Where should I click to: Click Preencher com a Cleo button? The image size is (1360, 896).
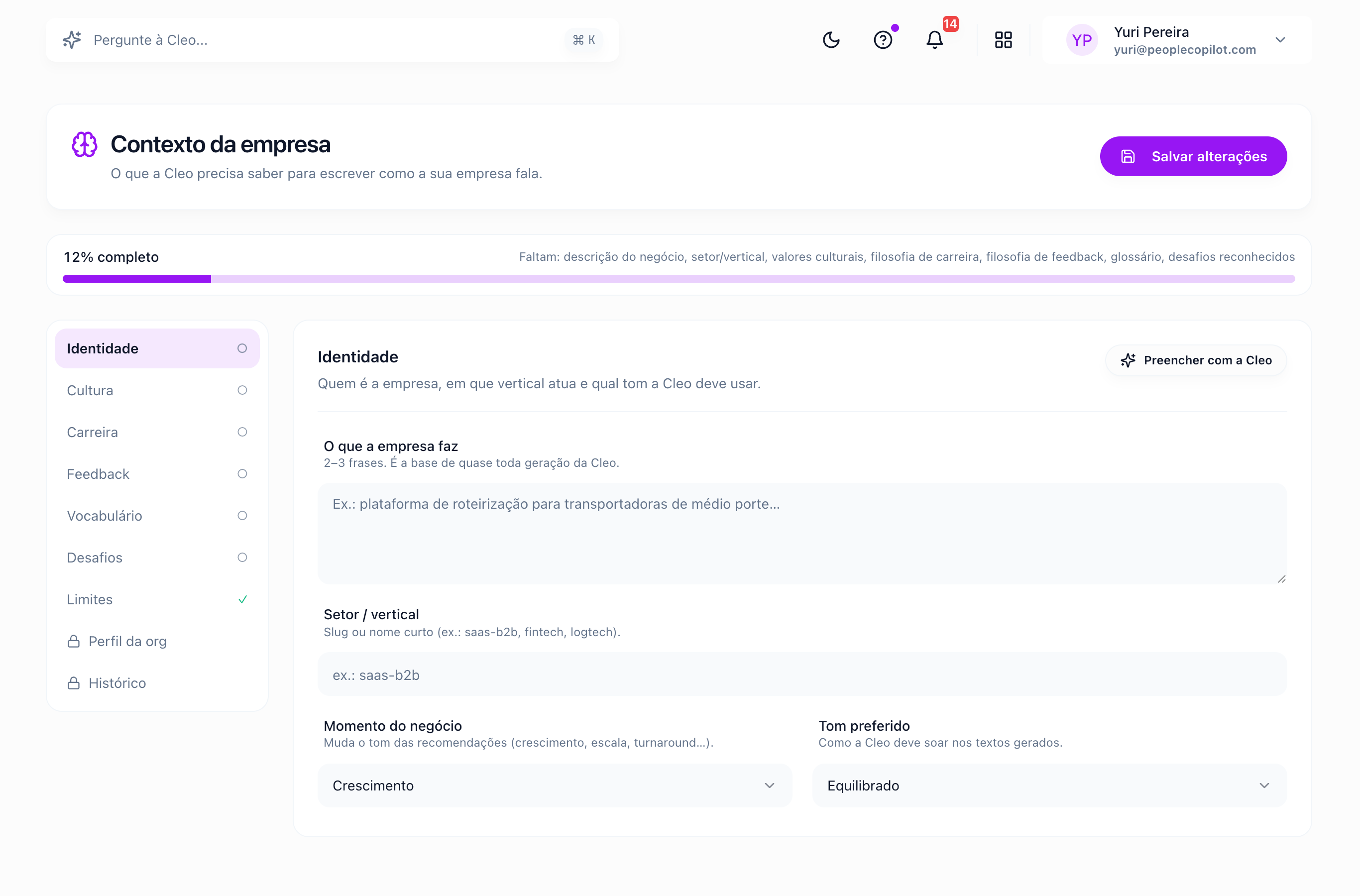1196,360
